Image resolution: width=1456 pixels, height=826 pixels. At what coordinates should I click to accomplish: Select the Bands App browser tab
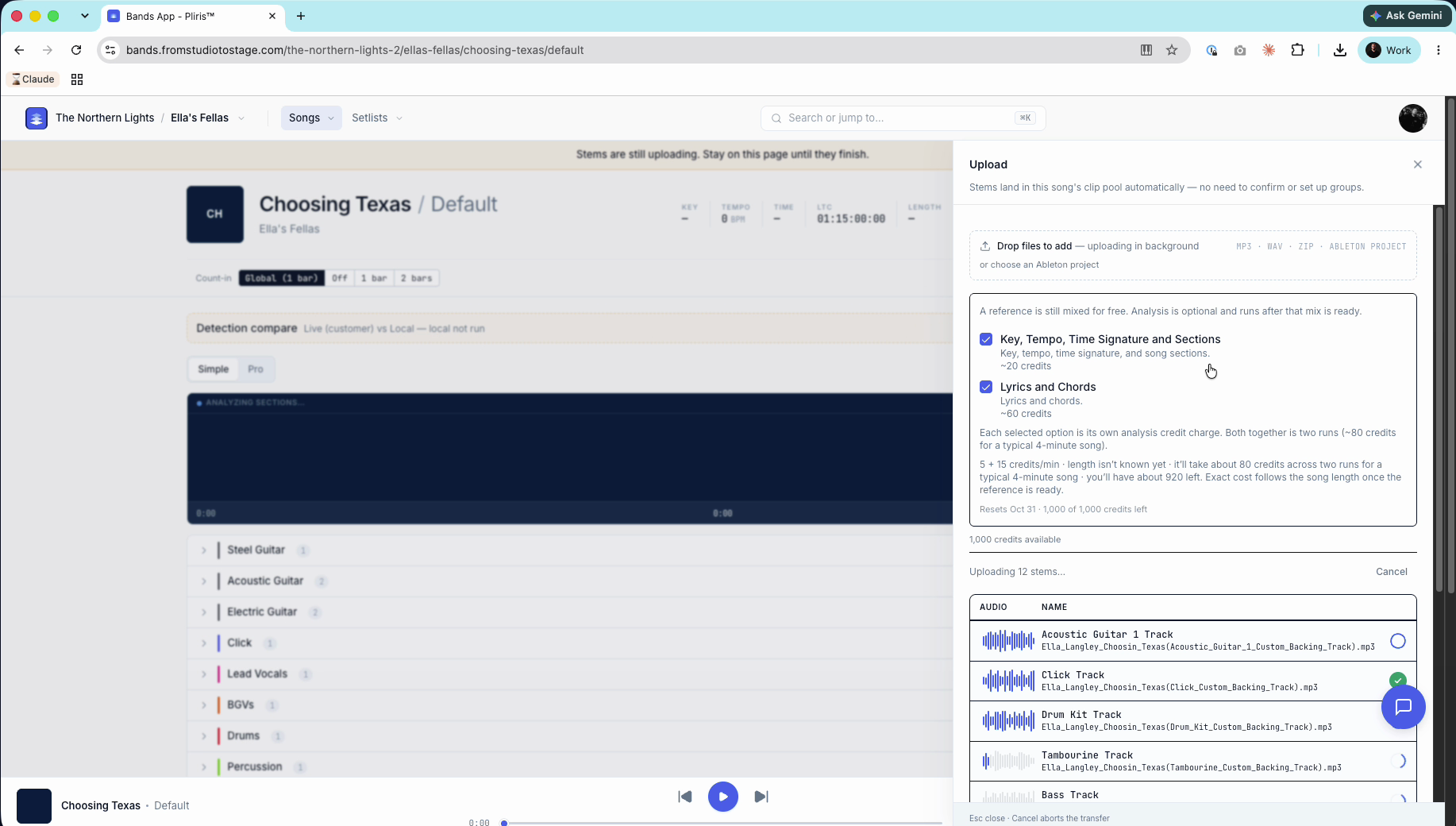(191, 16)
